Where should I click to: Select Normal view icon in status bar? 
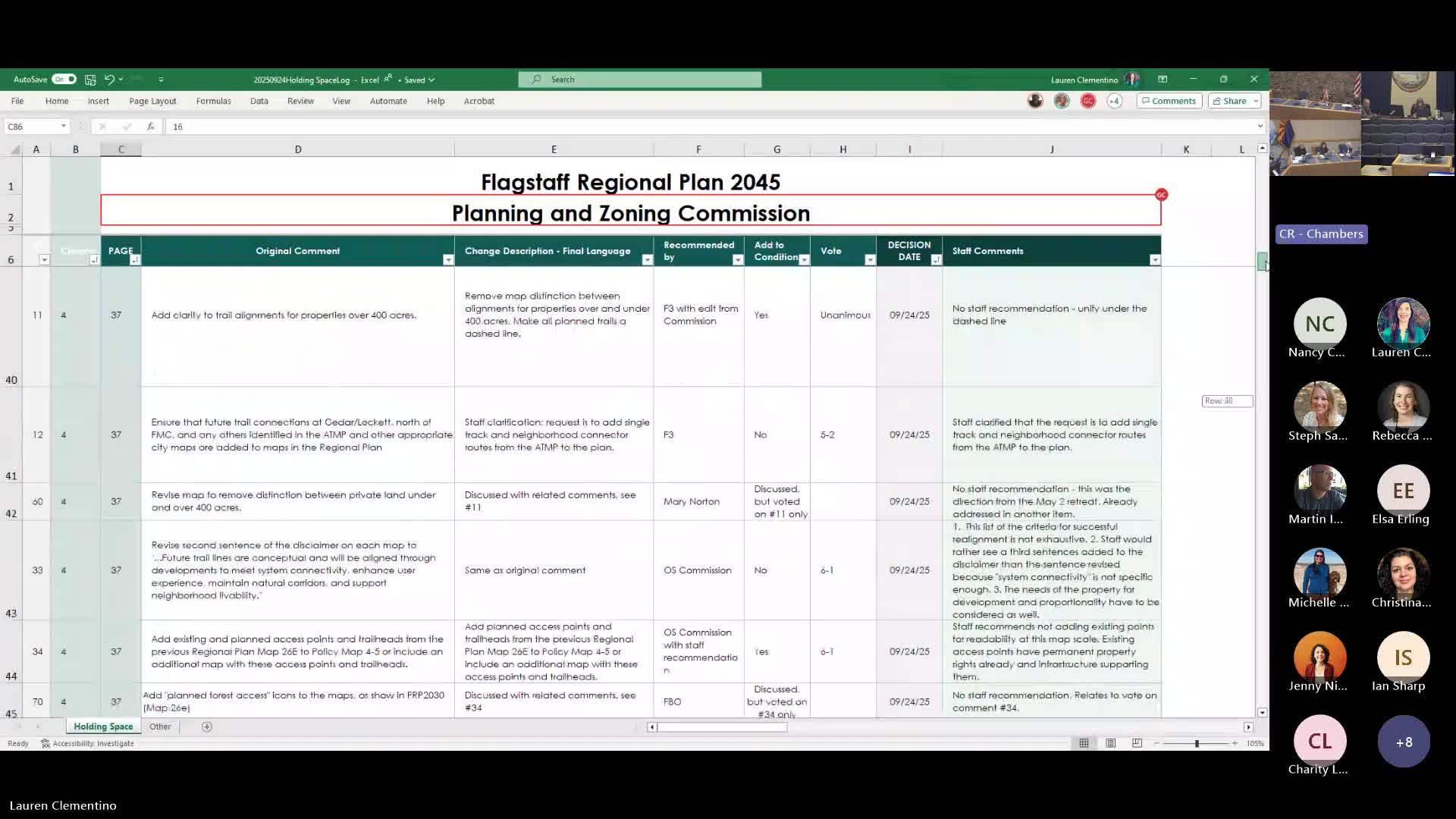click(x=1084, y=743)
